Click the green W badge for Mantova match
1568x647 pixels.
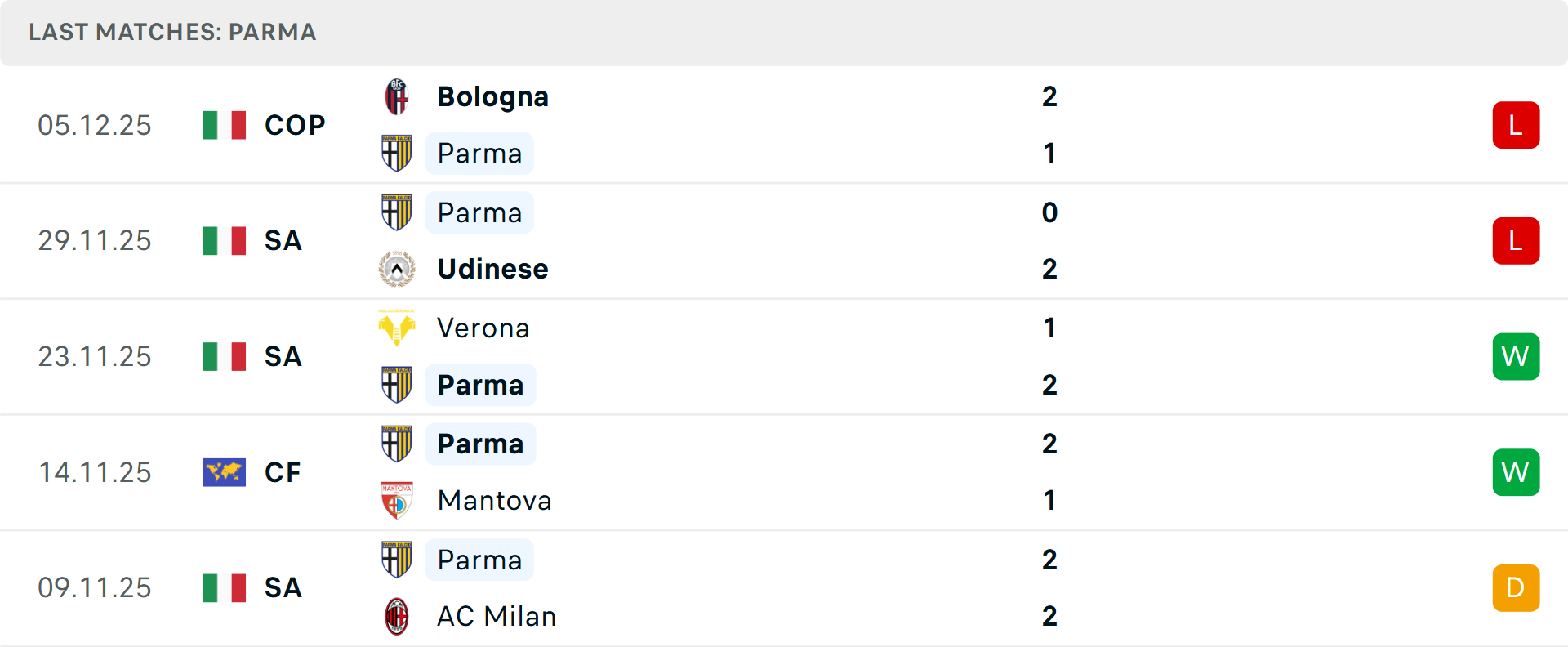[x=1516, y=472]
